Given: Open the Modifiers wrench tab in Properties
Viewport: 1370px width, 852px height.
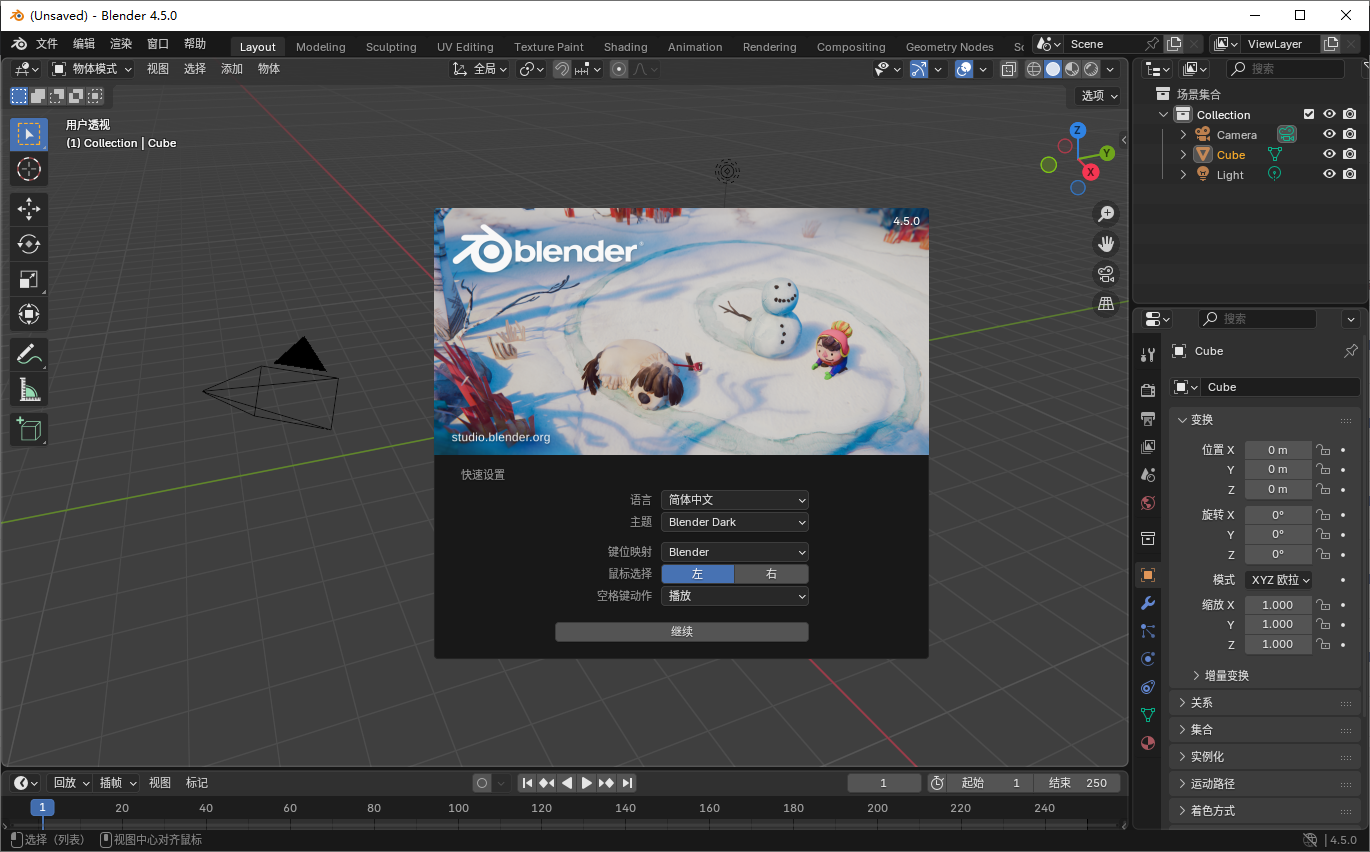Looking at the screenshot, I should click(1148, 603).
